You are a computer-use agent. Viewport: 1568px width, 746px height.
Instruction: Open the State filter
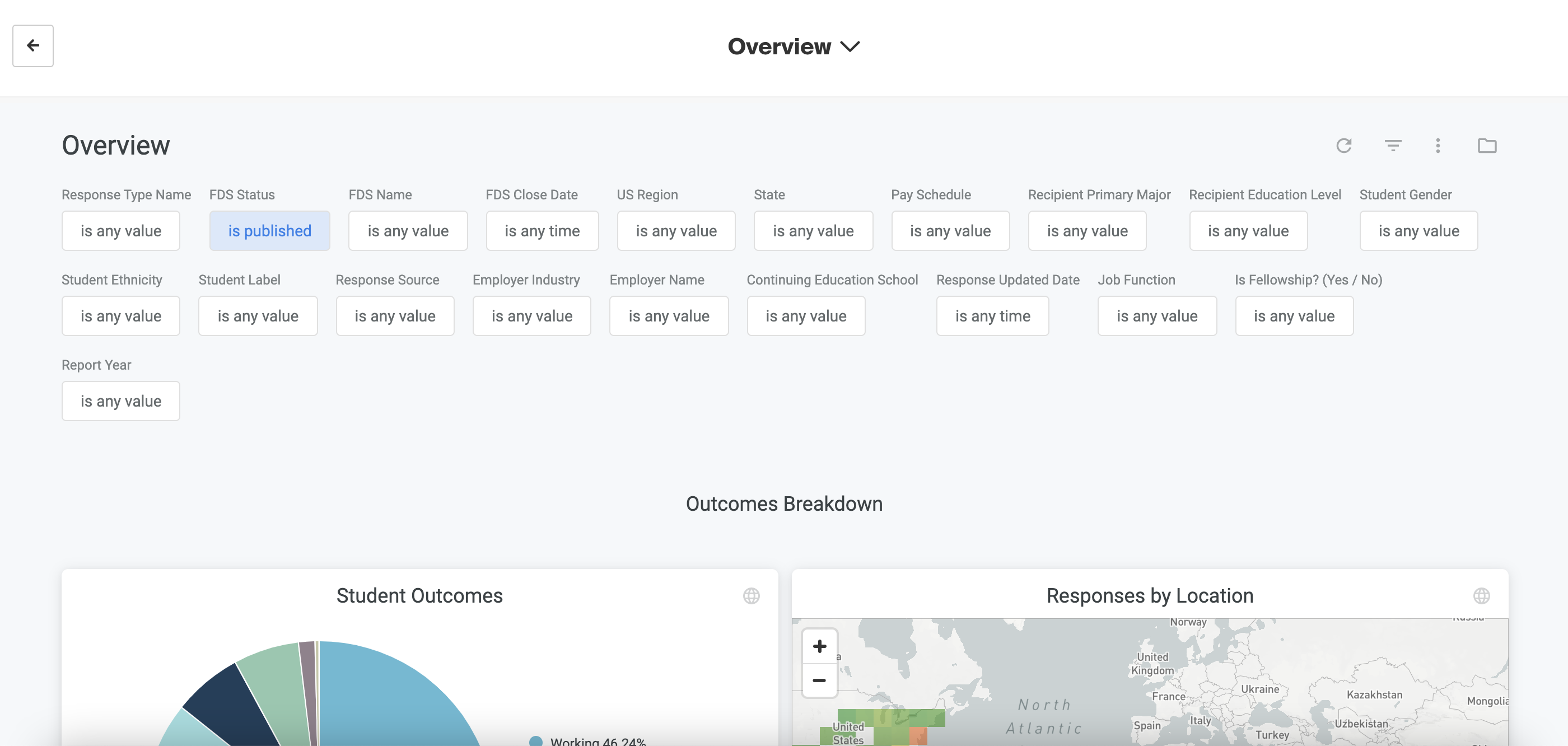coord(813,231)
